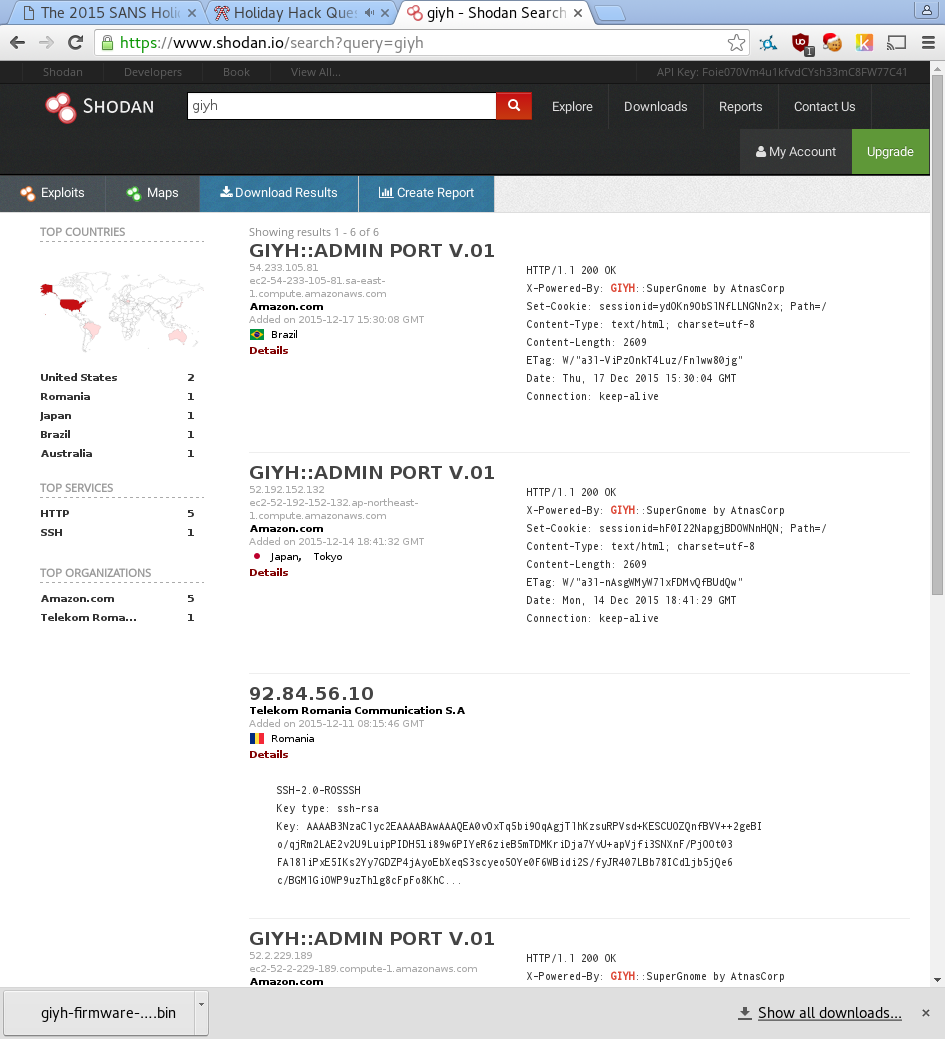945x1039 pixels.
Task: Open View All... link
Action: [x=315, y=72]
